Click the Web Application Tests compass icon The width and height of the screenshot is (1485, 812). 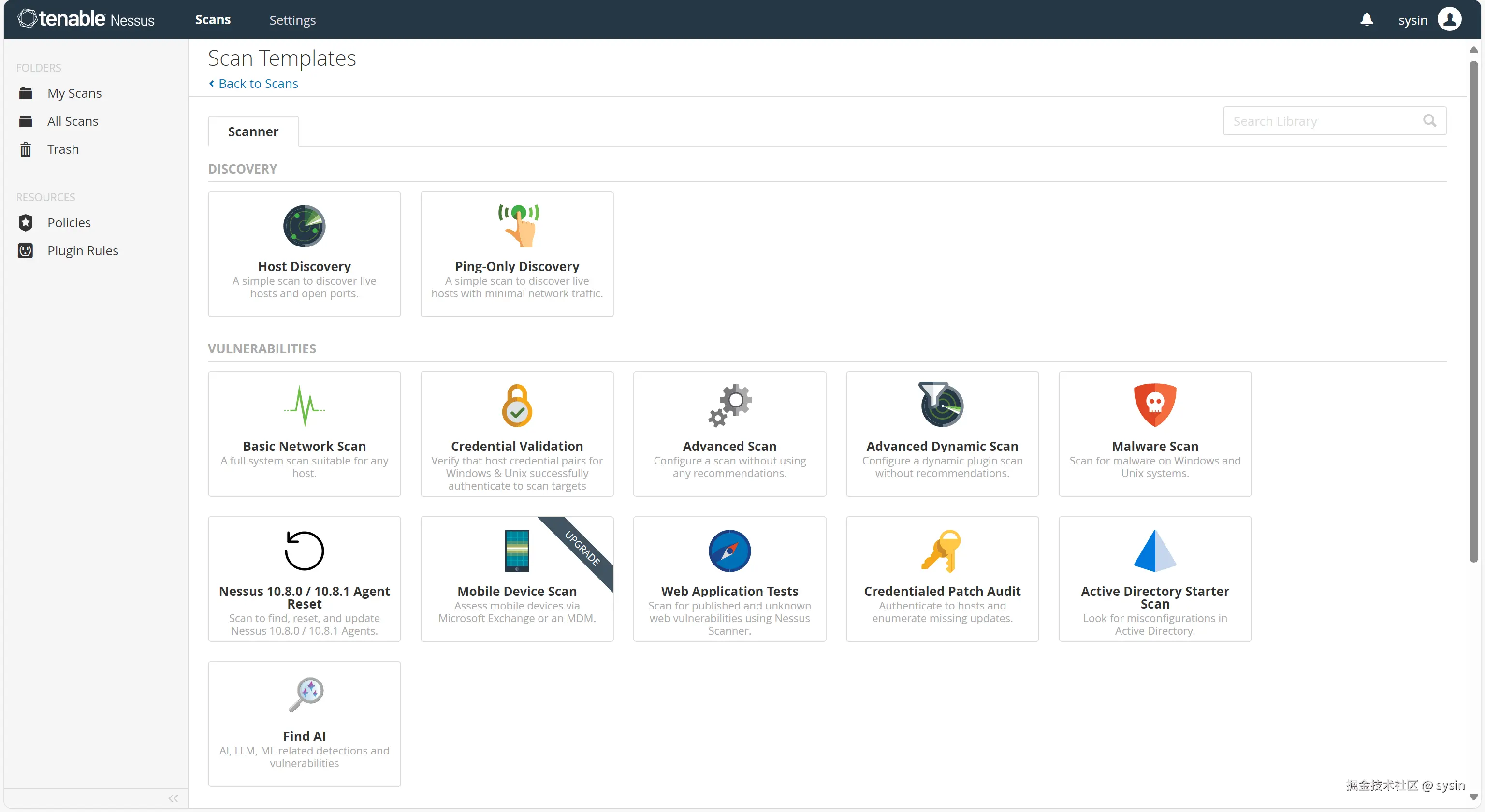tap(729, 551)
